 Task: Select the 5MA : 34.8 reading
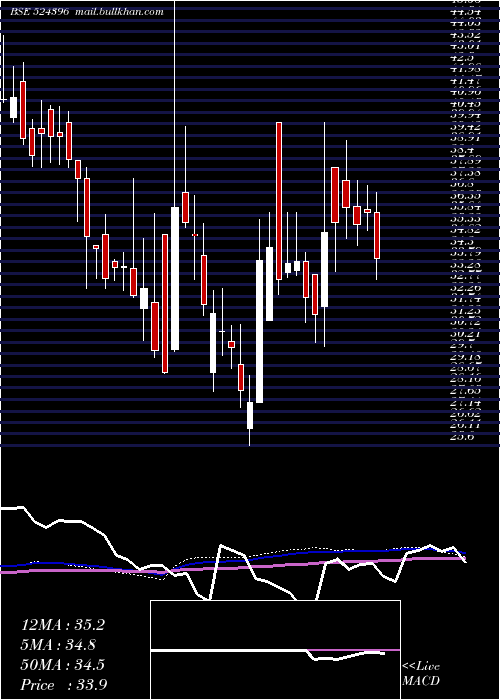pyautogui.click(x=58, y=645)
